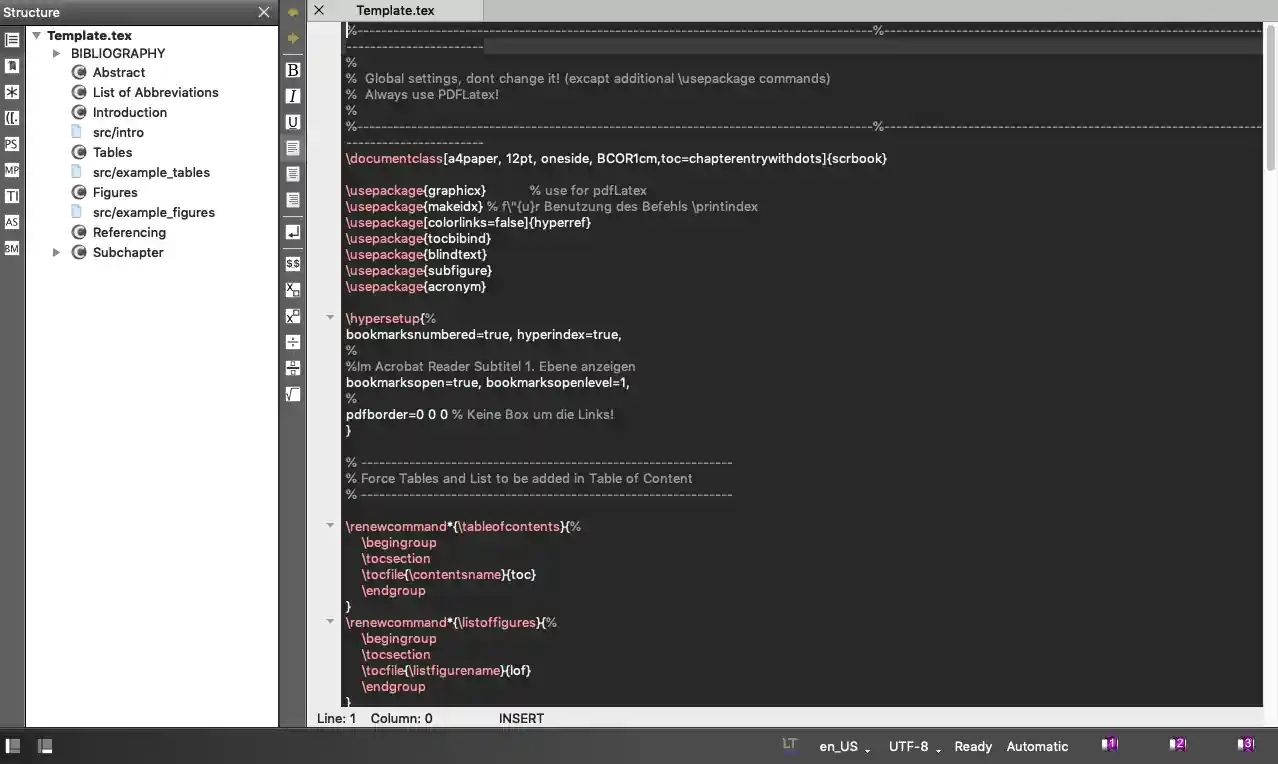Click the italic formatting icon
Image resolution: width=1278 pixels, height=764 pixels.
point(293,96)
